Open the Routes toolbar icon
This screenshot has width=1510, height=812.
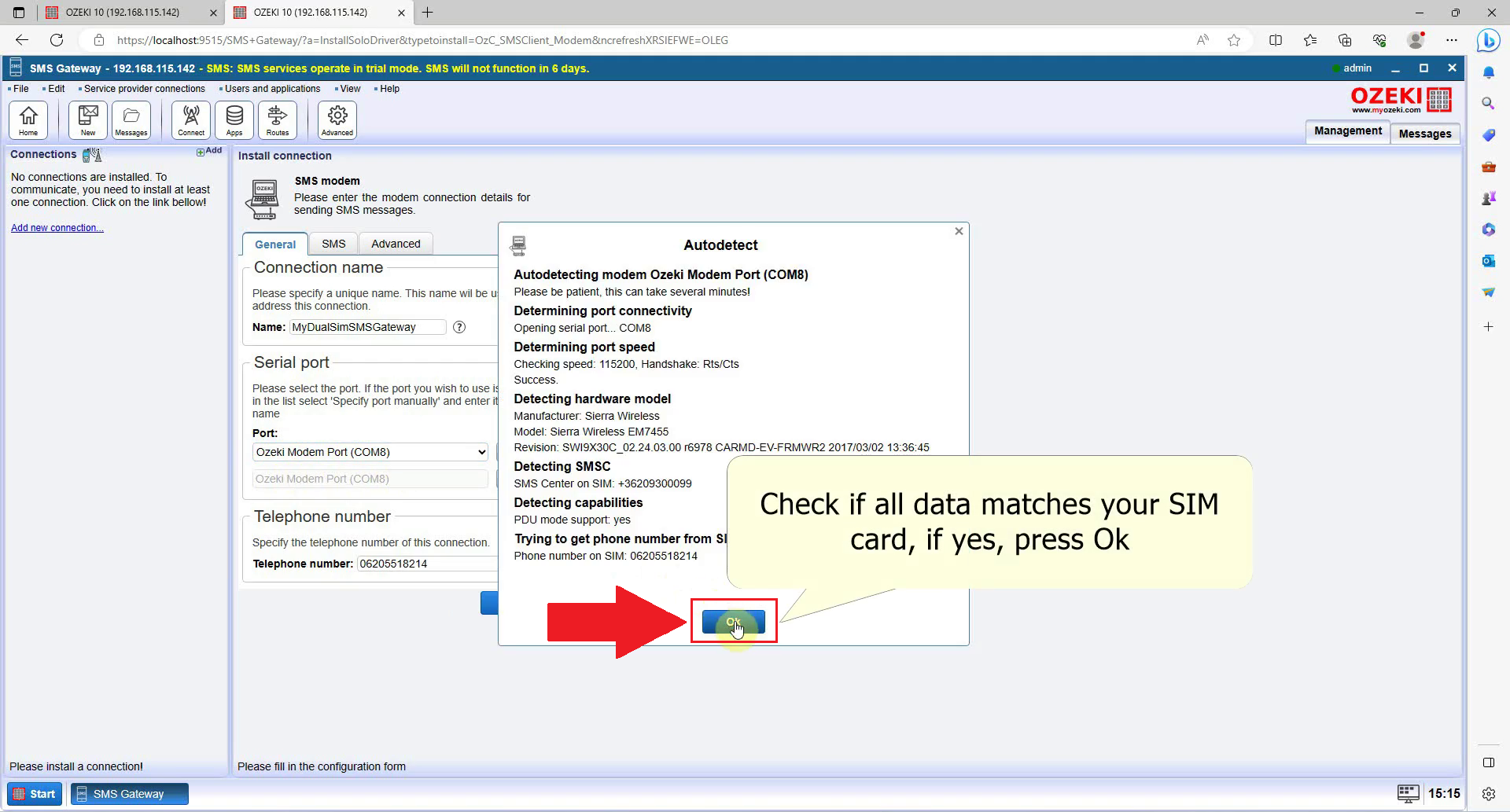[x=278, y=120]
